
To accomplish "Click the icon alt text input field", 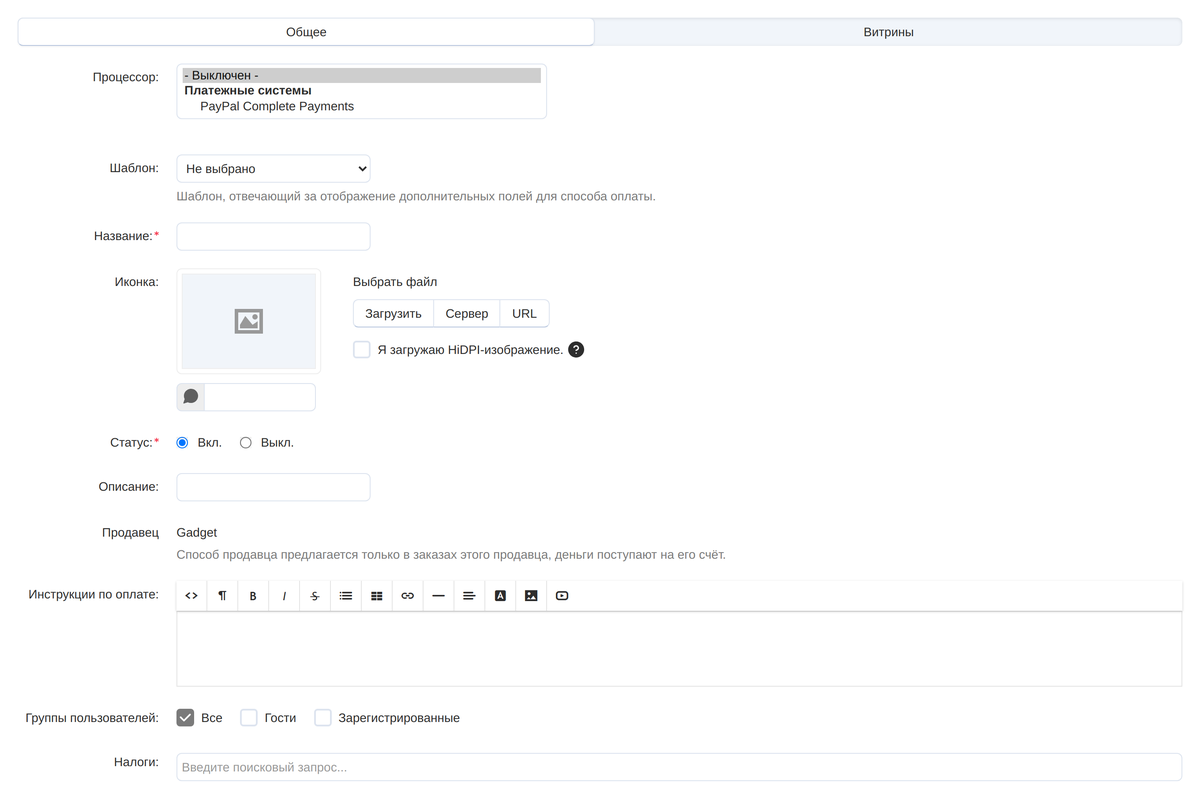I will [x=260, y=397].
